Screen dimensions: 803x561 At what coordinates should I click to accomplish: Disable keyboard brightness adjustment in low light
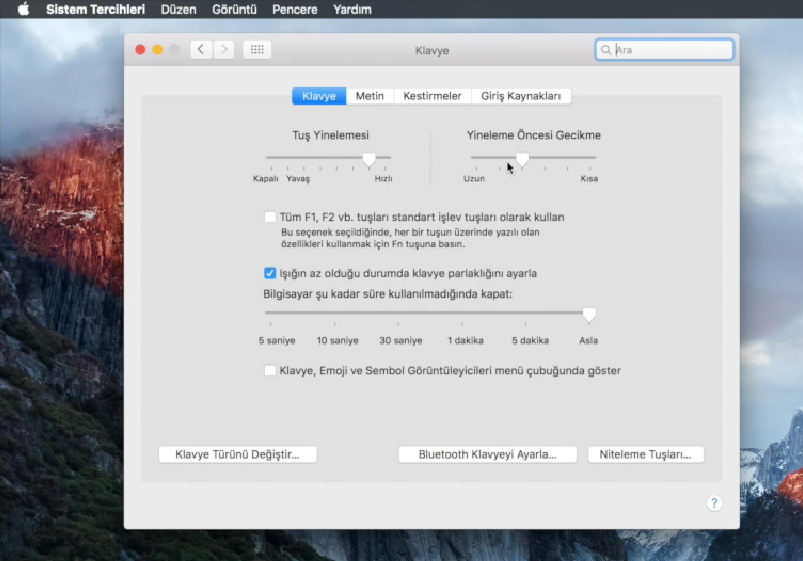pos(270,273)
